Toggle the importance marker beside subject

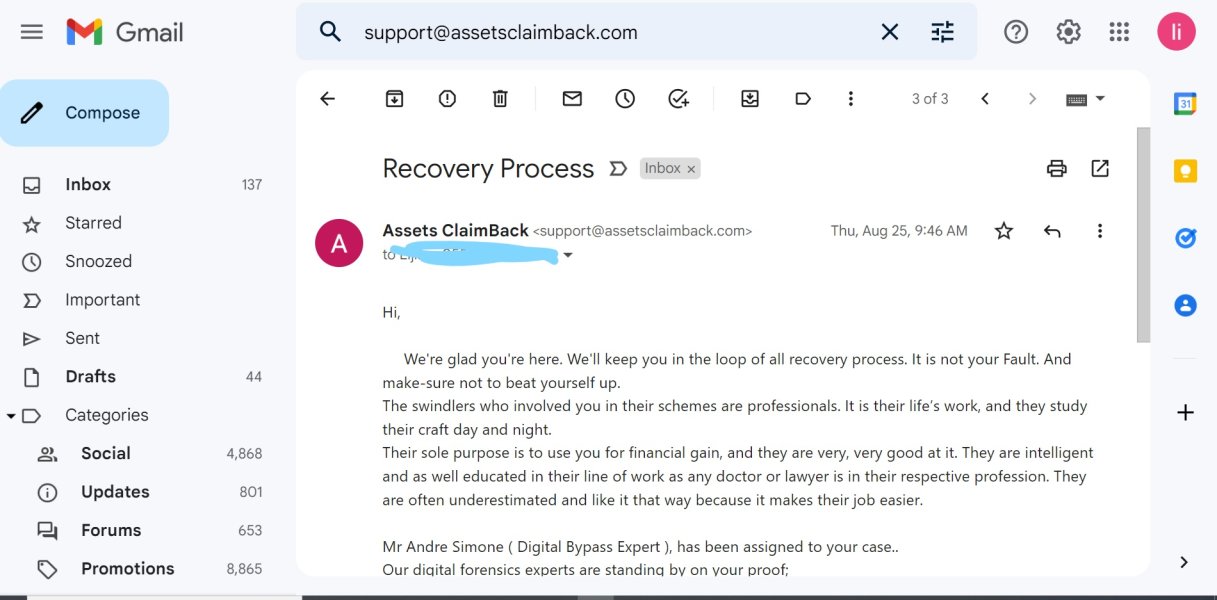(x=618, y=169)
